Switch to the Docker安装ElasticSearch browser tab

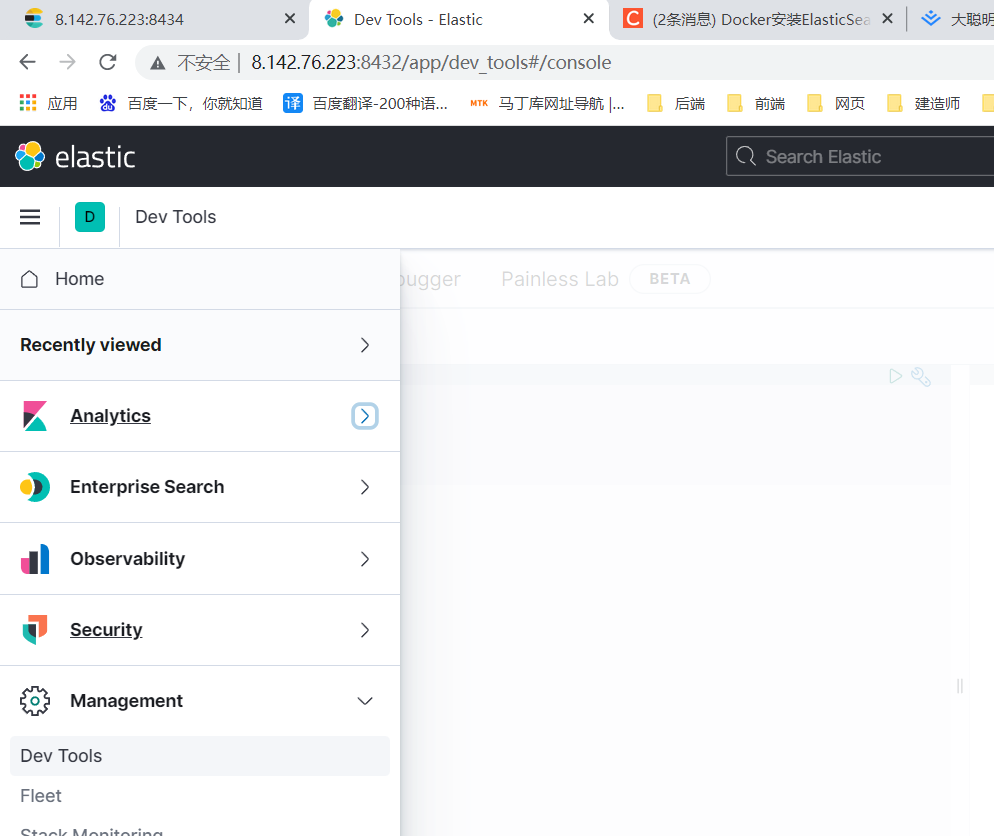pos(758,20)
